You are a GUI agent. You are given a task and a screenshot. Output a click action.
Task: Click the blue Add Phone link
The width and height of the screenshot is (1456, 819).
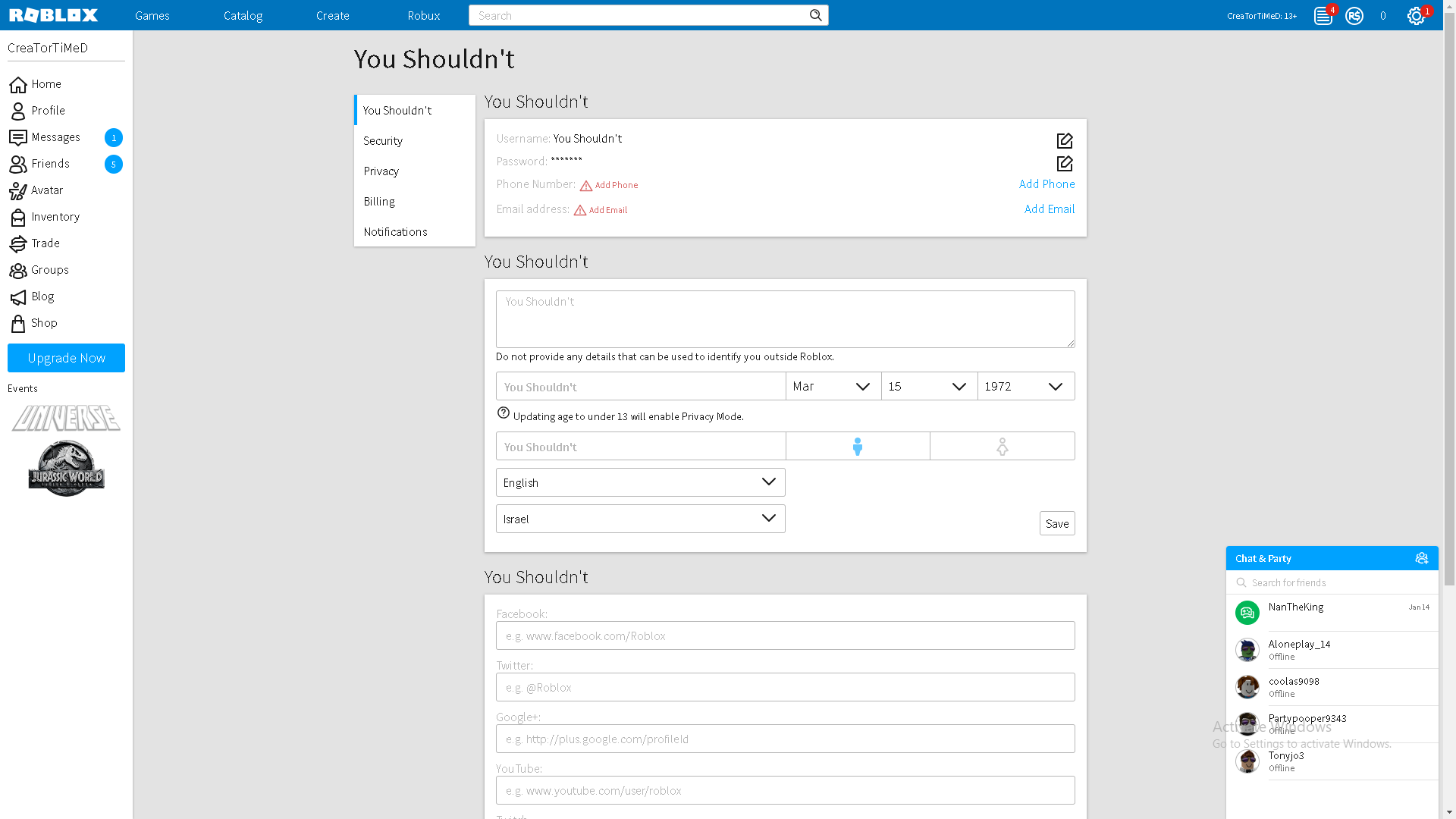[x=1046, y=184]
